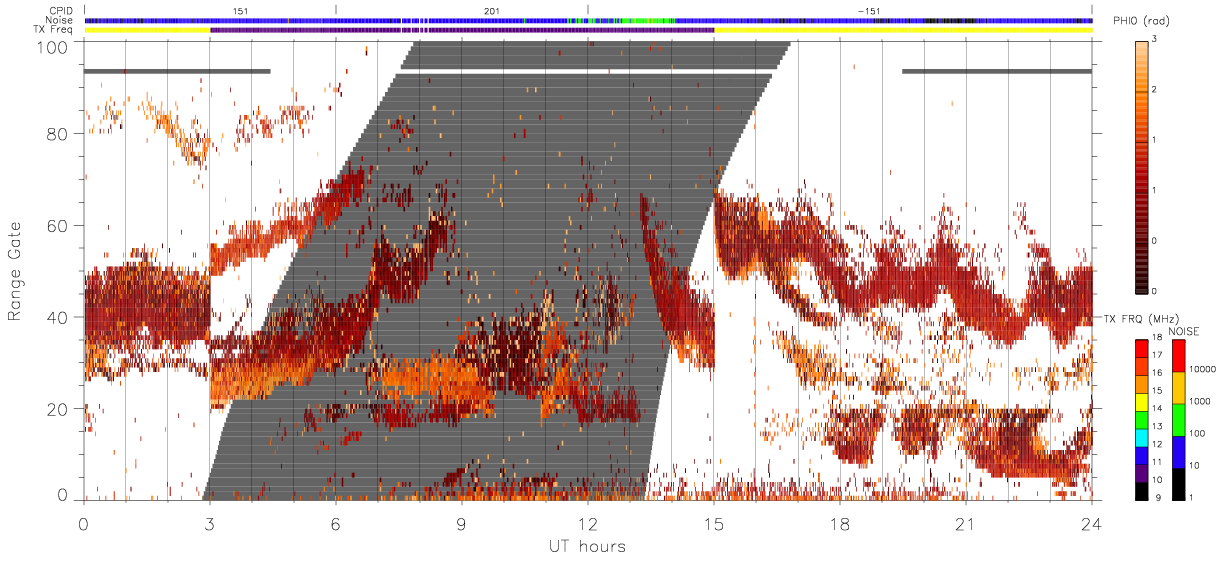Image resolution: width=1228 pixels, height=567 pixels.
Task: Click the gray bar above 20–24 UT hours
Action: click(996, 71)
